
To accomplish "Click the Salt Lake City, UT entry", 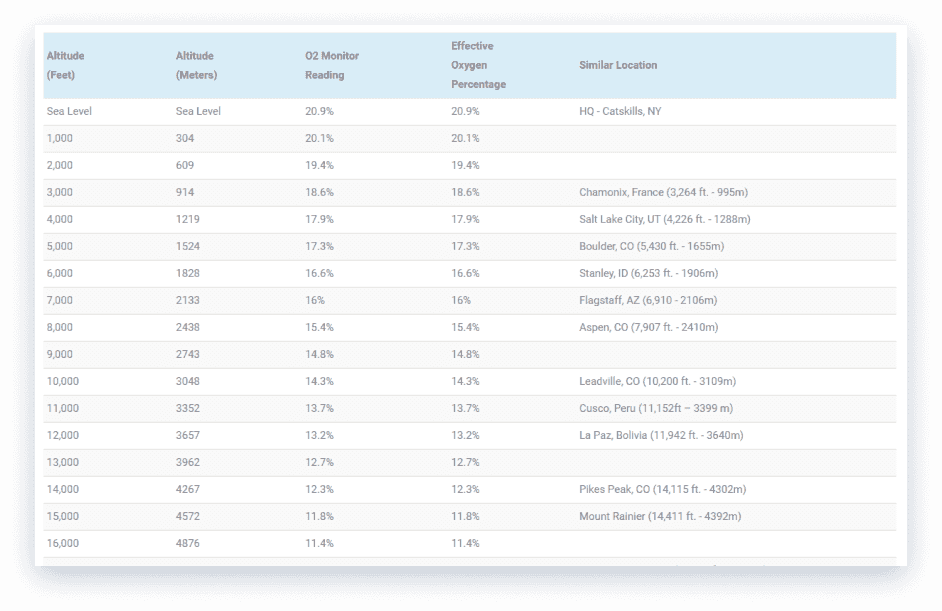I will tap(664, 219).
